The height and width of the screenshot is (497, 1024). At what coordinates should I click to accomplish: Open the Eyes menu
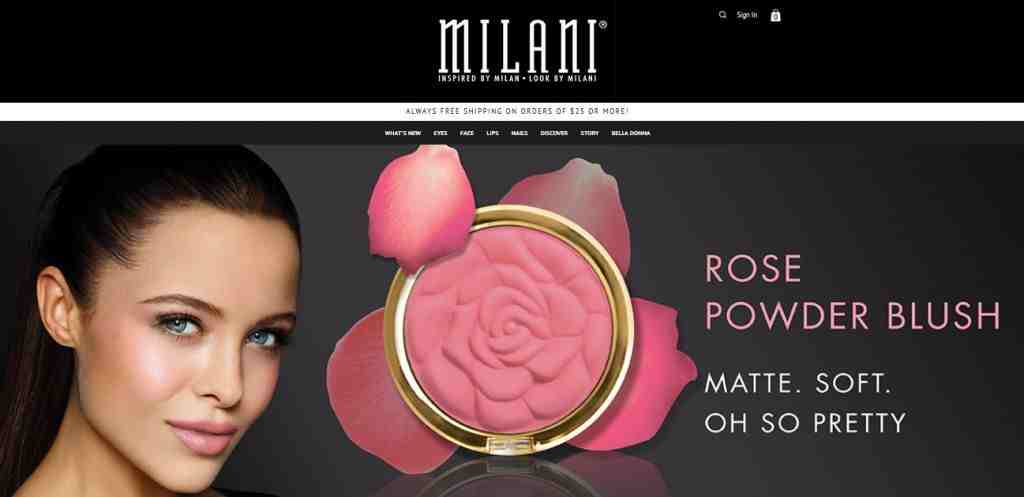click(440, 133)
